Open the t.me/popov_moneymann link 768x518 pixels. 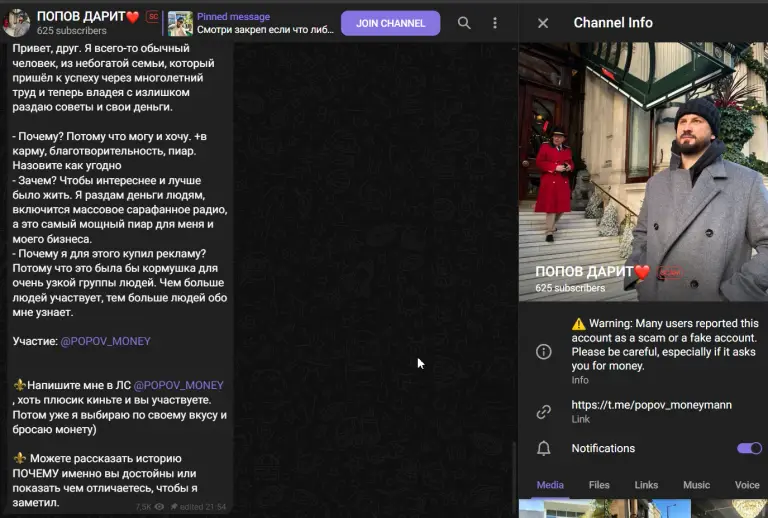tap(651, 405)
